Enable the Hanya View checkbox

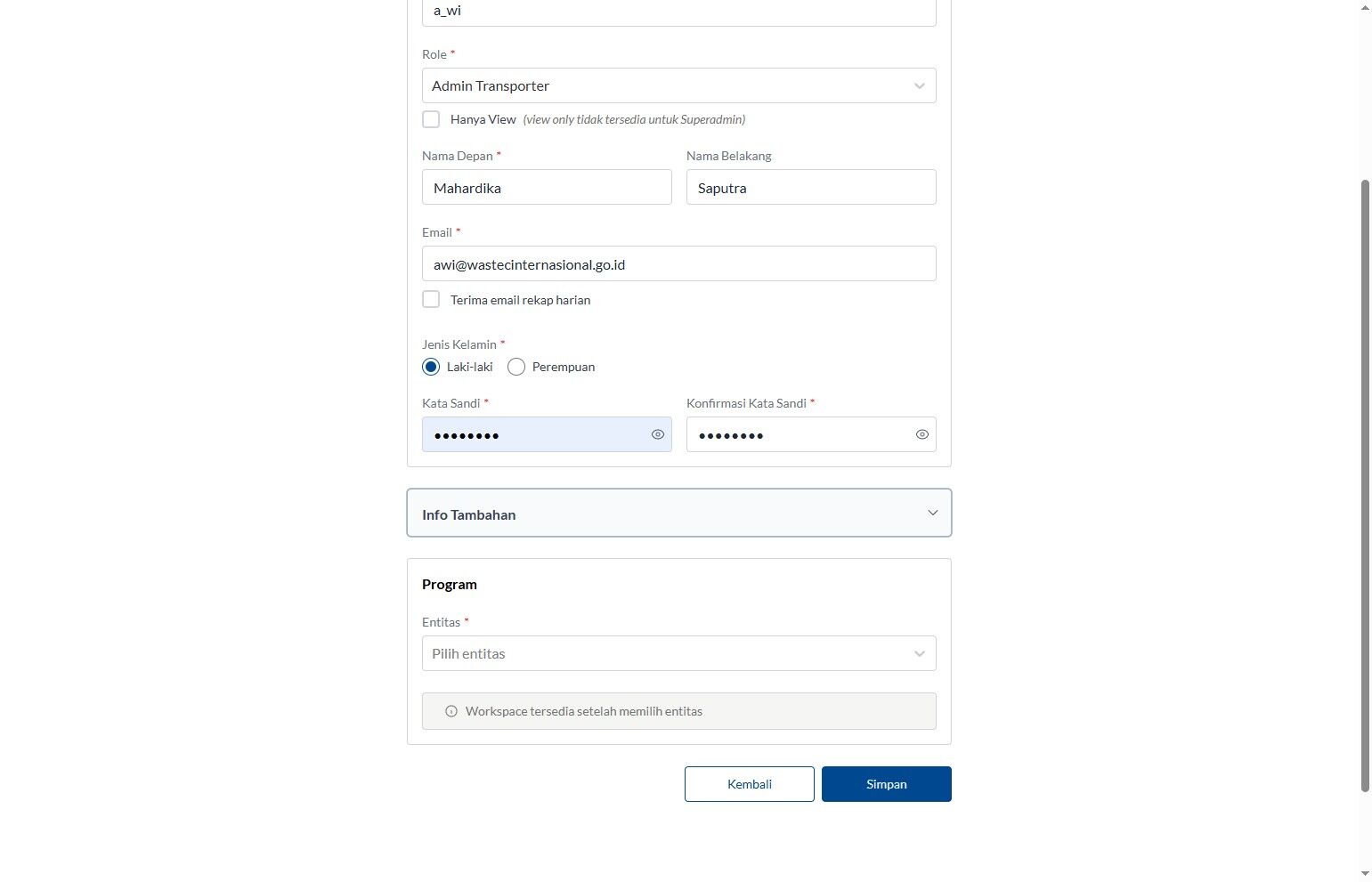click(x=431, y=119)
